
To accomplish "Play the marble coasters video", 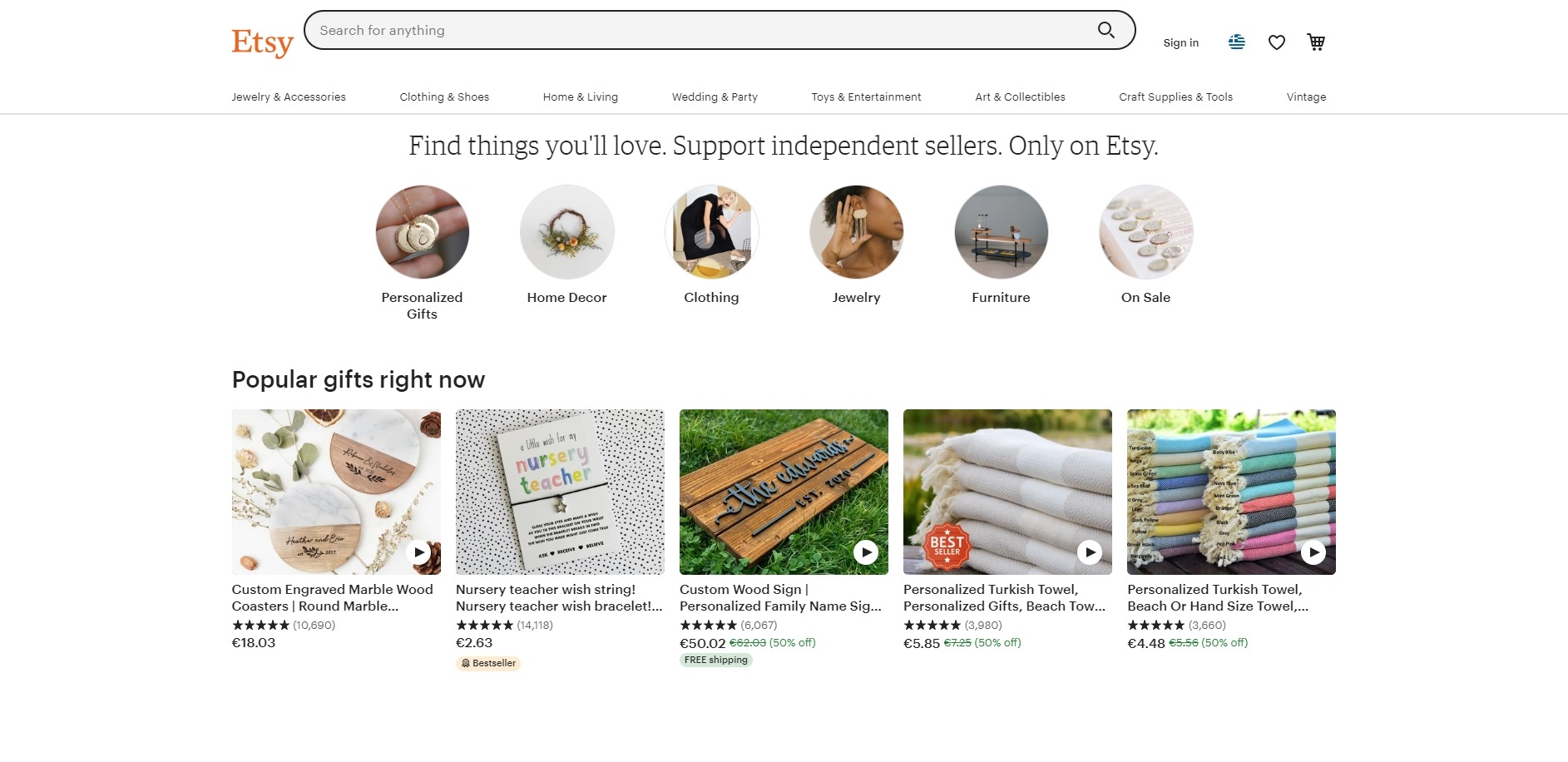I will point(419,552).
